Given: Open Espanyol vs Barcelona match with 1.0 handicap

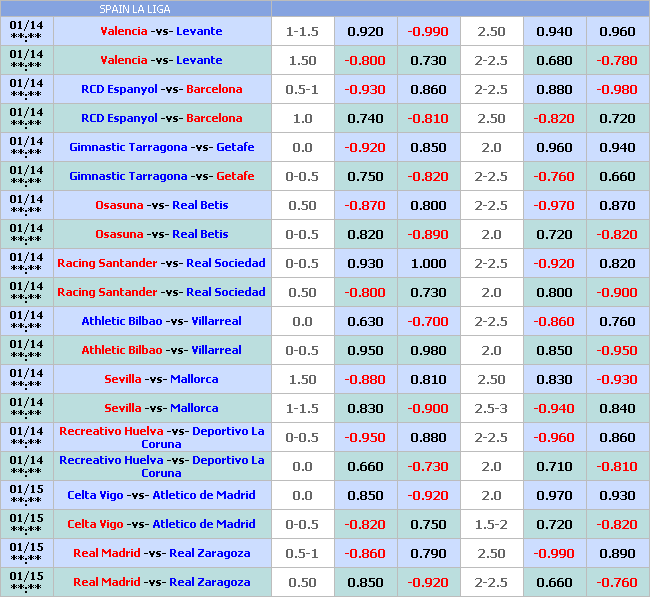Looking at the screenshot, I should (x=161, y=118).
